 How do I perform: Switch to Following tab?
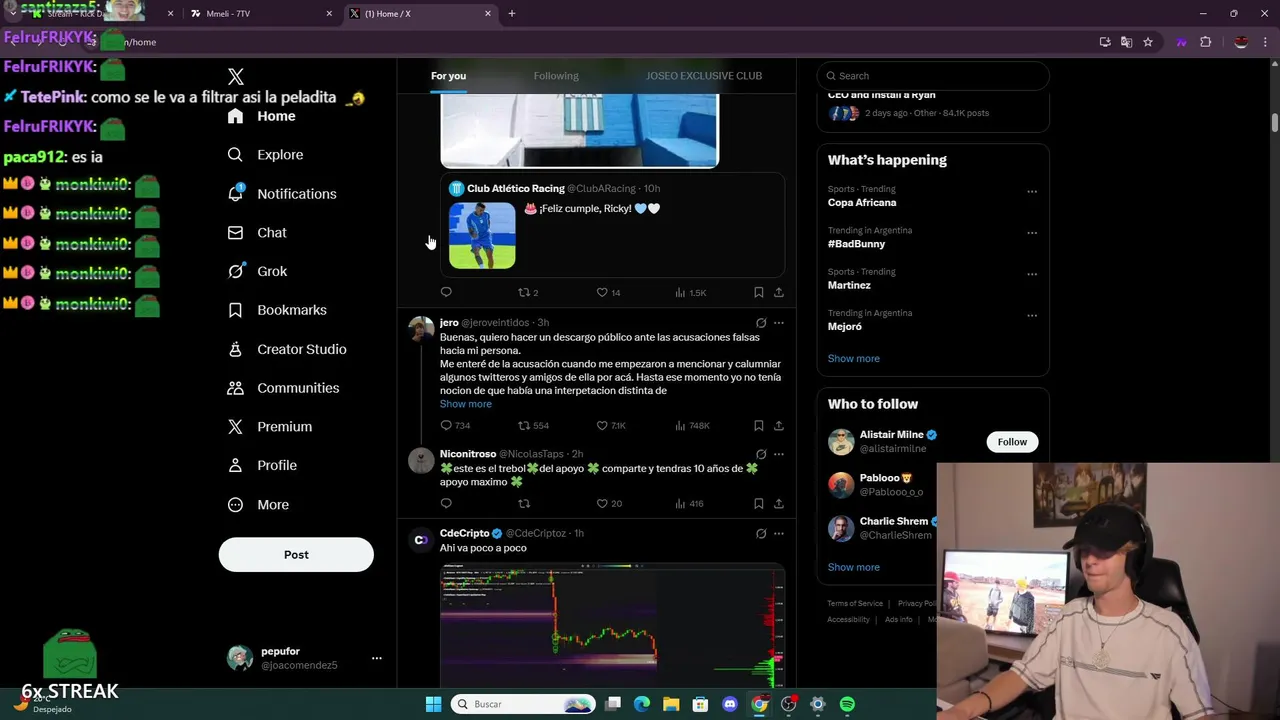[x=556, y=76]
